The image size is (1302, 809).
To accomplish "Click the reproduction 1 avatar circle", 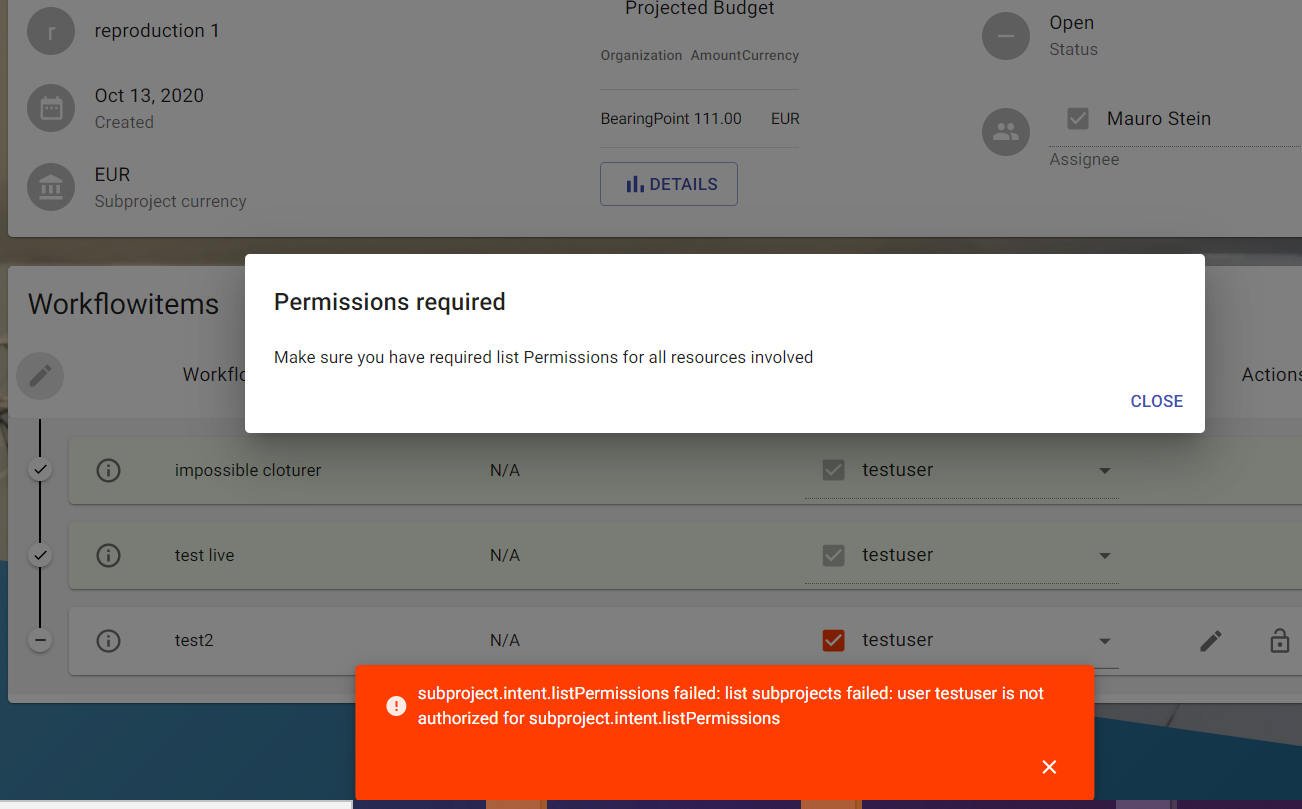I will click(51, 31).
